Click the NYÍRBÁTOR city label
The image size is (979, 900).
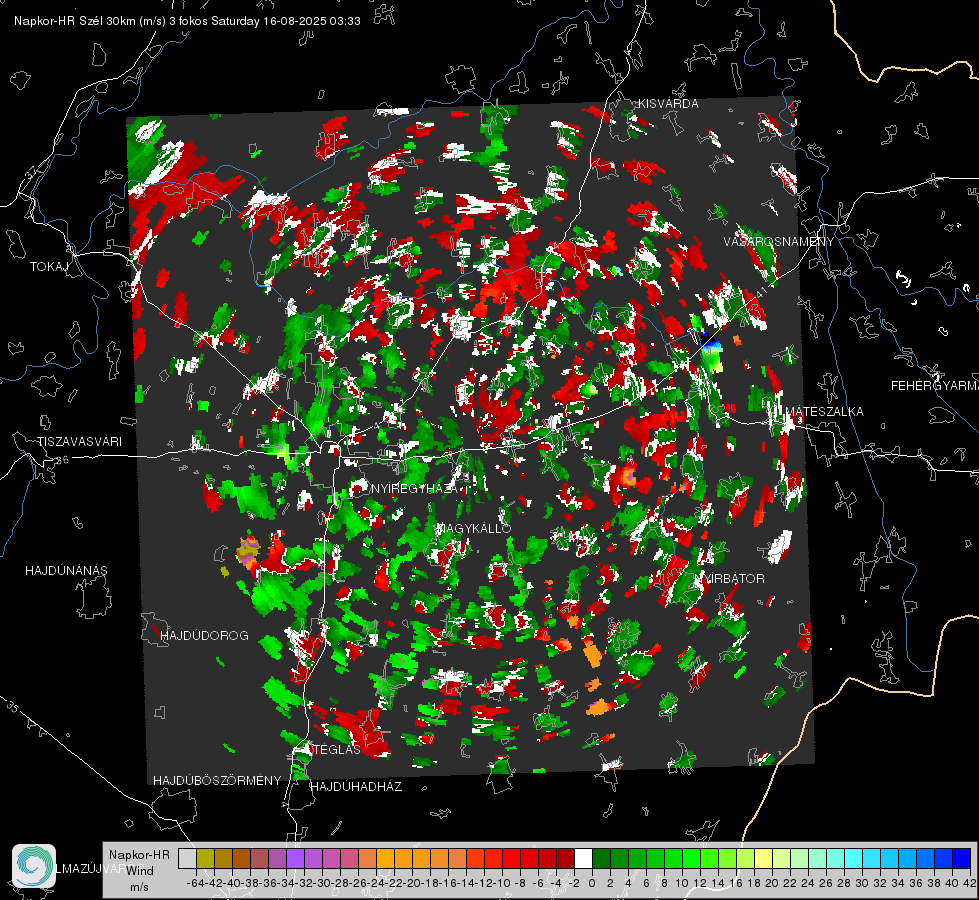731,579
